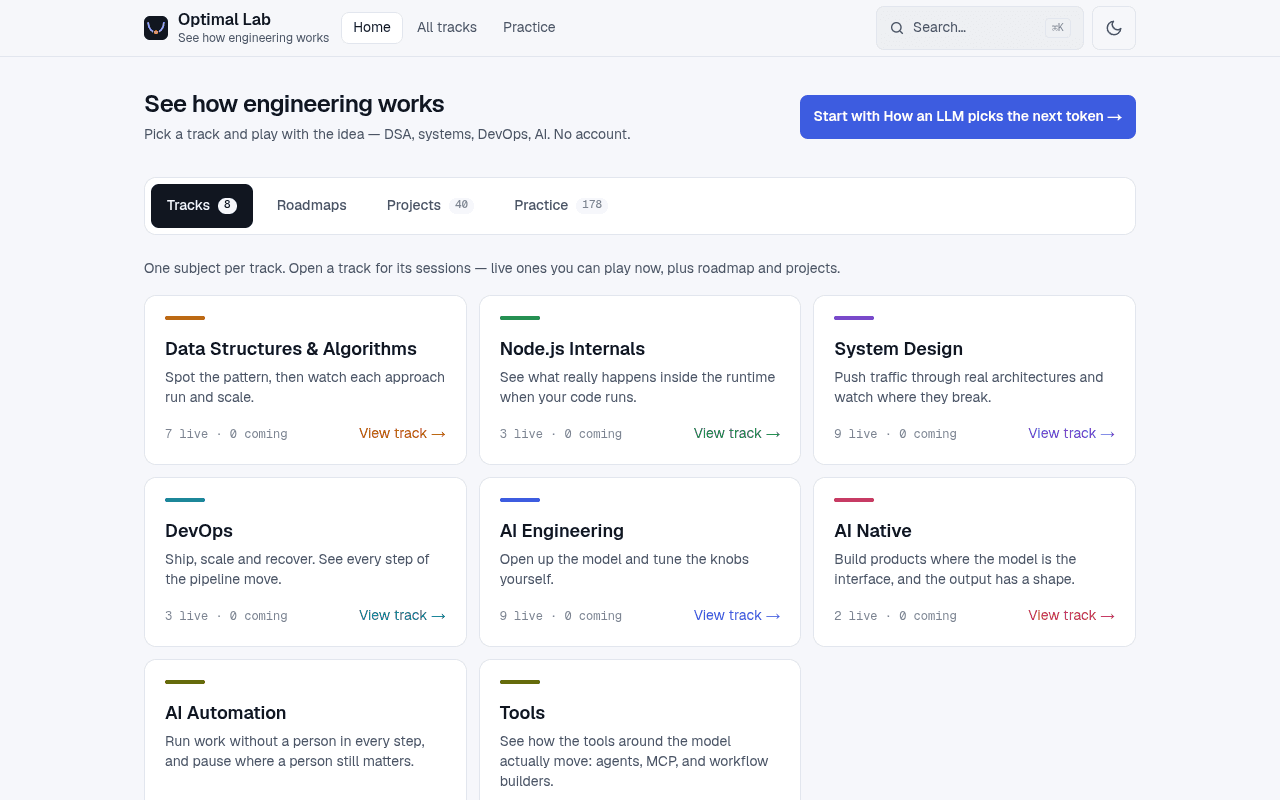The height and width of the screenshot is (800, 1280).
Task: Click the DevOps card title
Action: coord(199,531)
